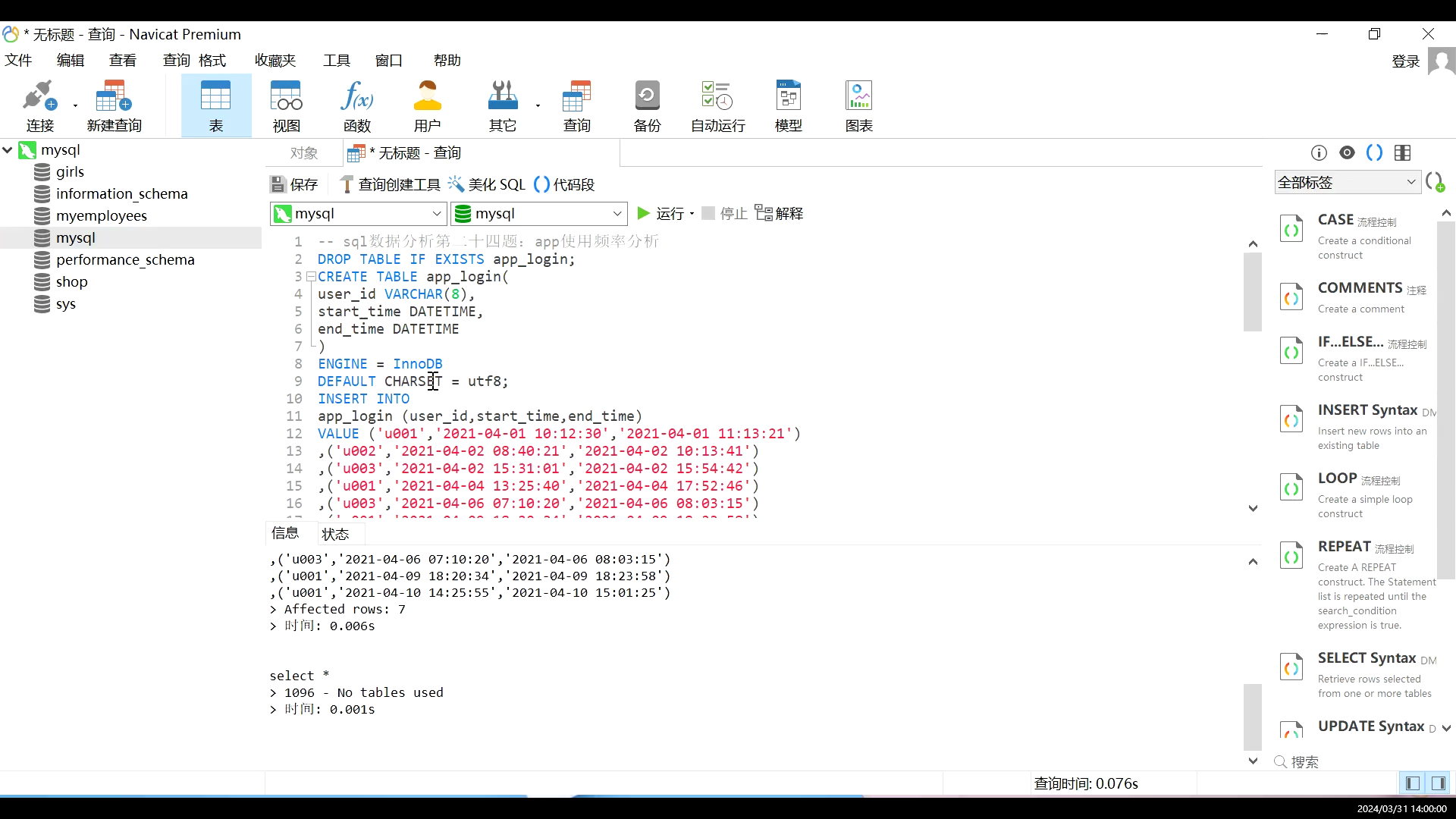Collapse the mysql connection tree
Viewport: 1456px width, 819px height.
(x=8, y=150)
